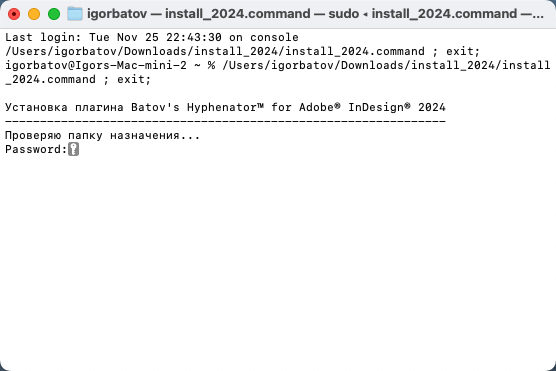Image resolution: width=556 pixels, height=371 pixels.
Task: Click the "Password:" prompt text
Action: (36, 149)
